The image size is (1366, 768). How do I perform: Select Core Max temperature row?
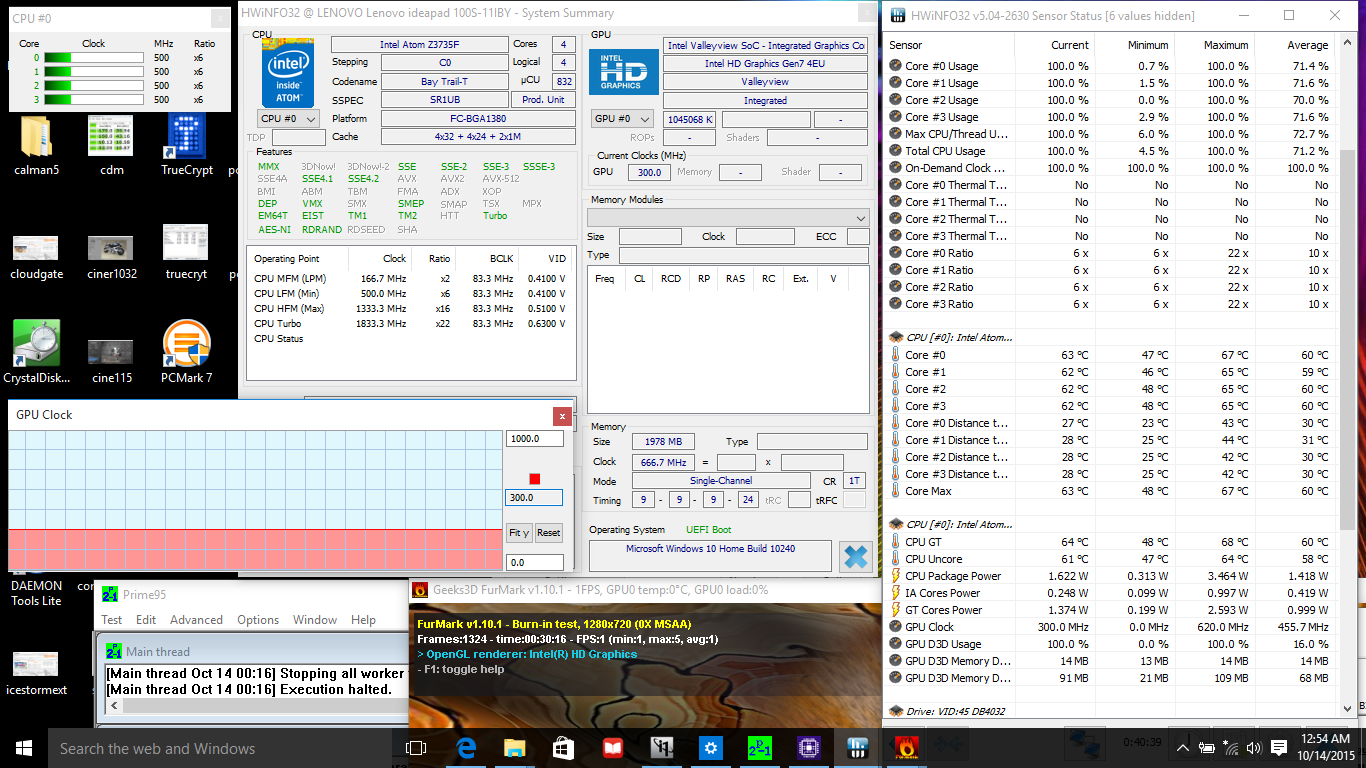click(x=1110, y=491)
